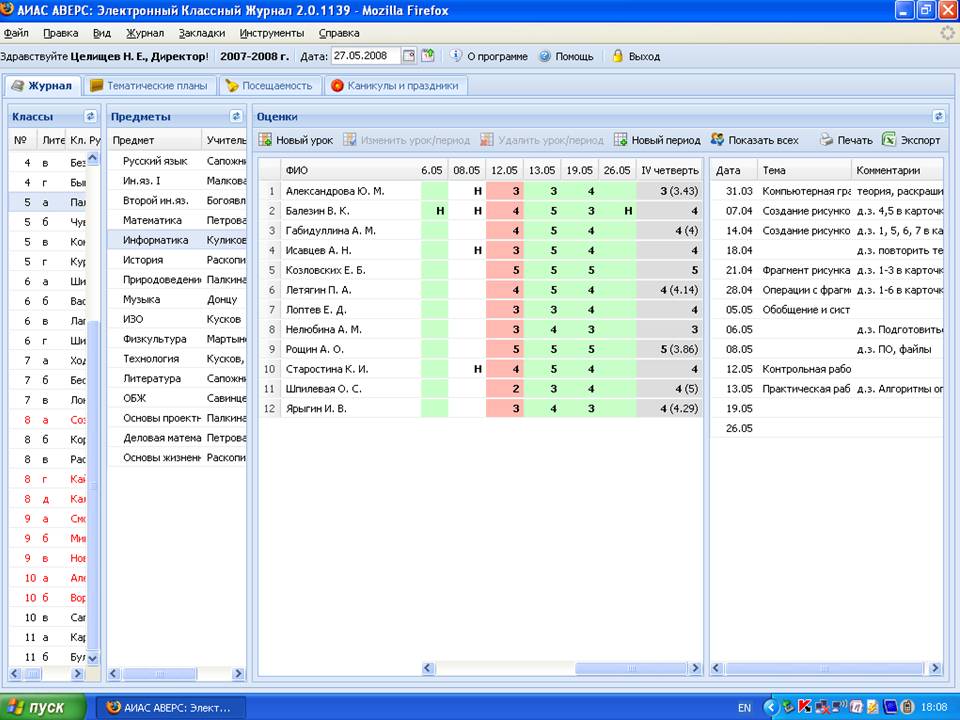This screenshot has width=960, height=720.
Task: Create a lesson with Новый урок
Action: (x=296, y=140)
